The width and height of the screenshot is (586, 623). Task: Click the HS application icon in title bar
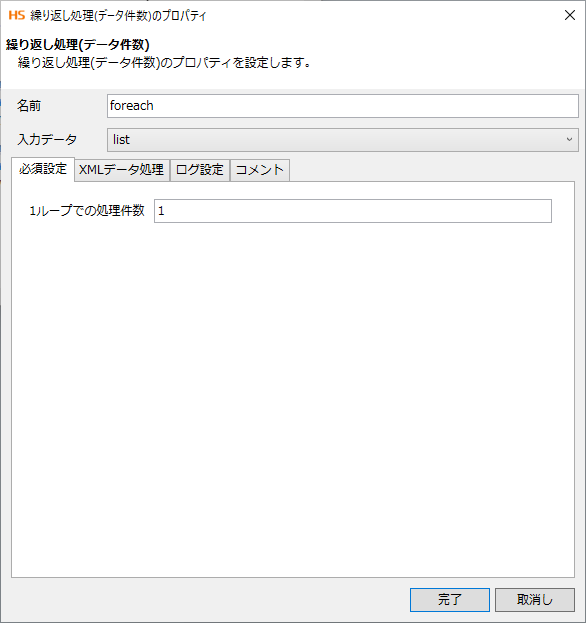coord(17,15)
